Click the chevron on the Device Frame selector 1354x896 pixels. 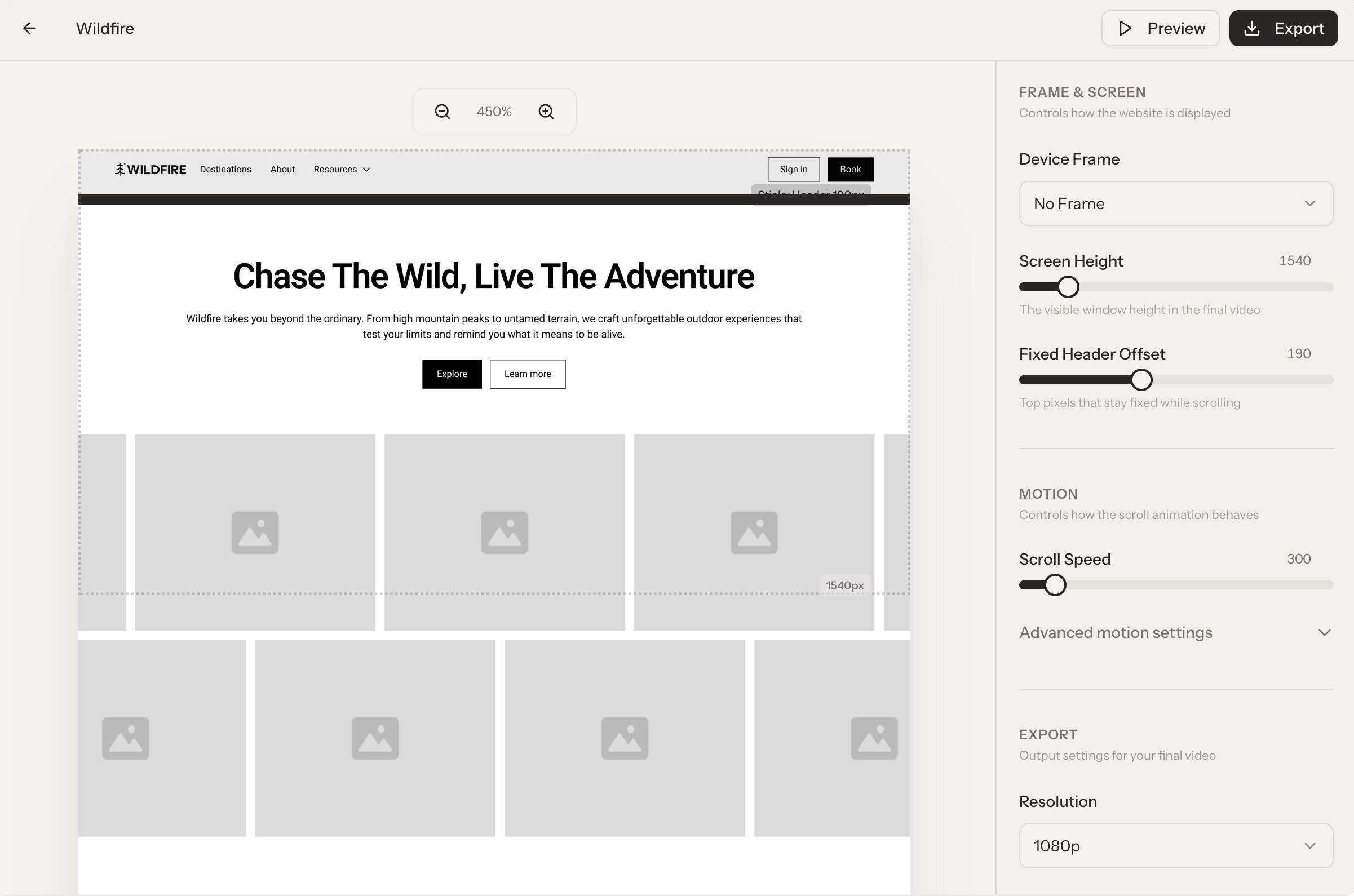[1311, 203]
